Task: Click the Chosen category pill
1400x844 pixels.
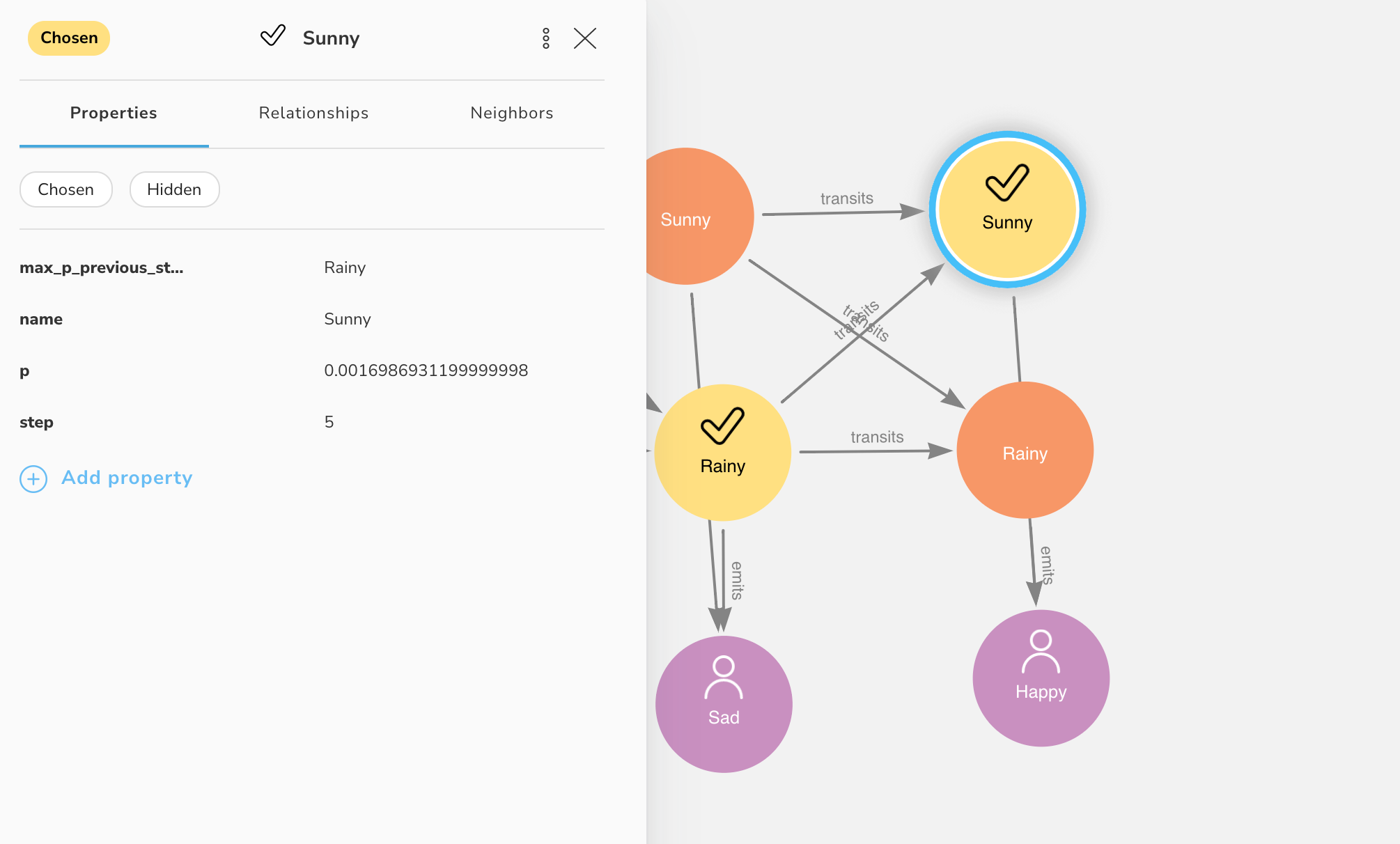Action: pos(66,189)
